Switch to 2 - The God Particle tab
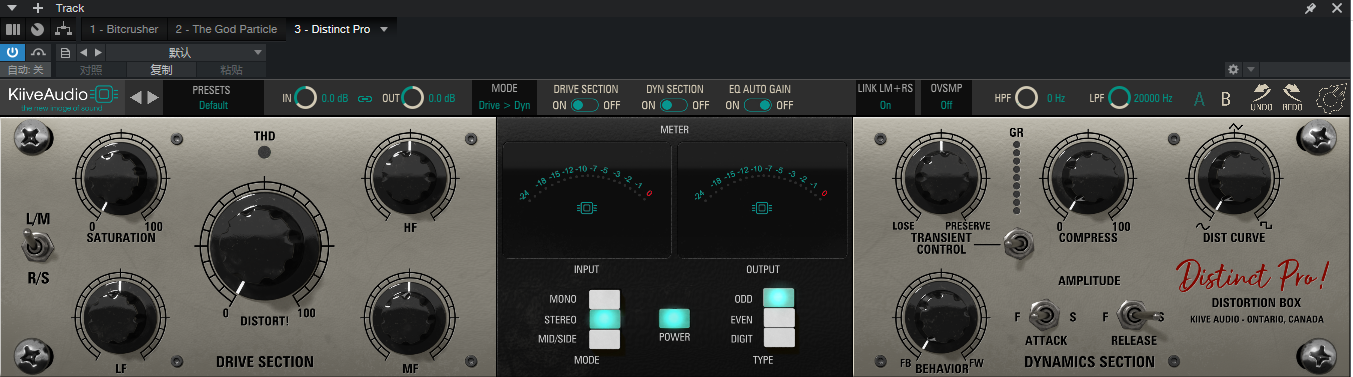The image size is (1353, 377). click(x=226, y=29)
